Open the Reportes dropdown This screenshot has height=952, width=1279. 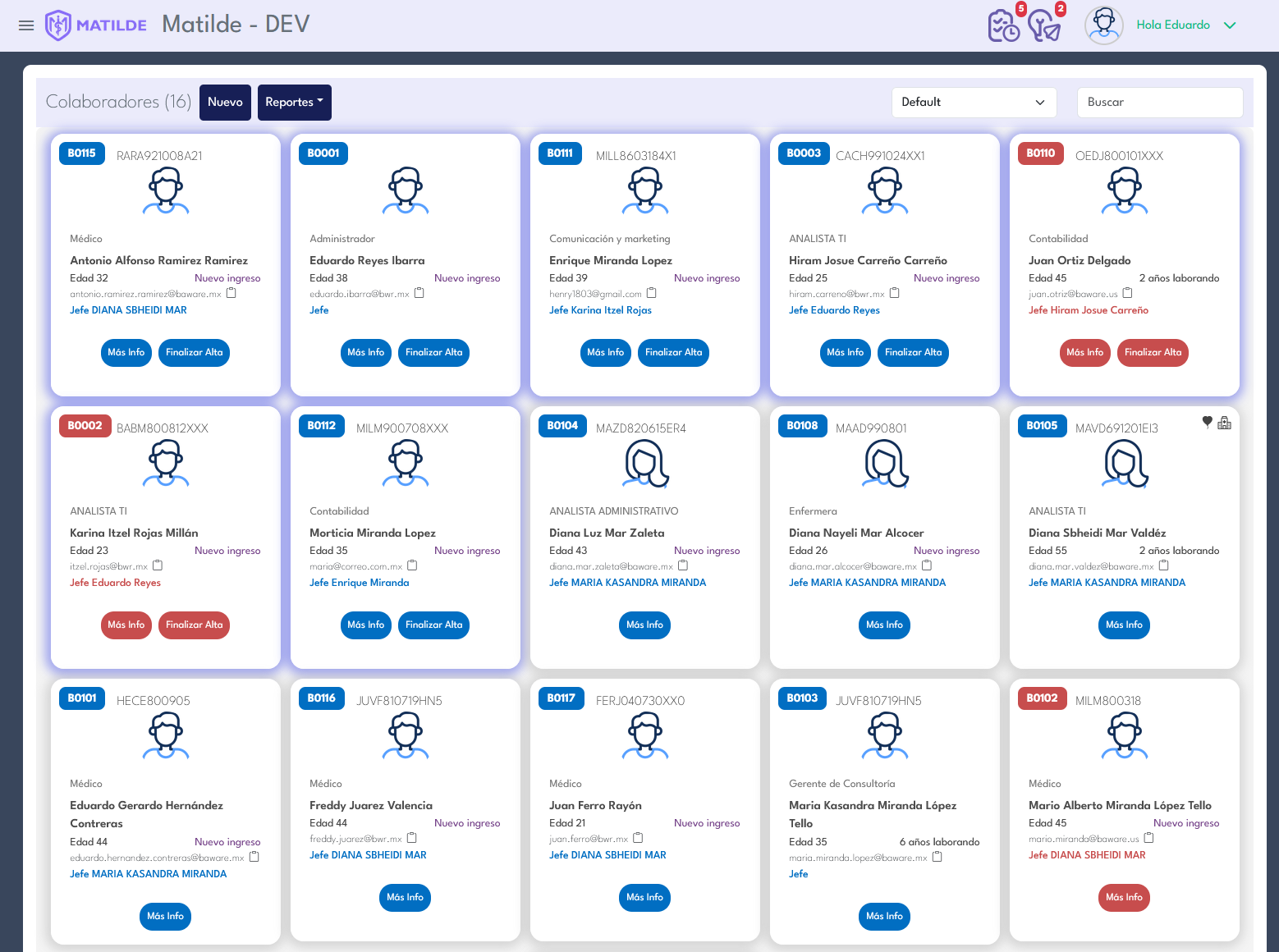294,103
